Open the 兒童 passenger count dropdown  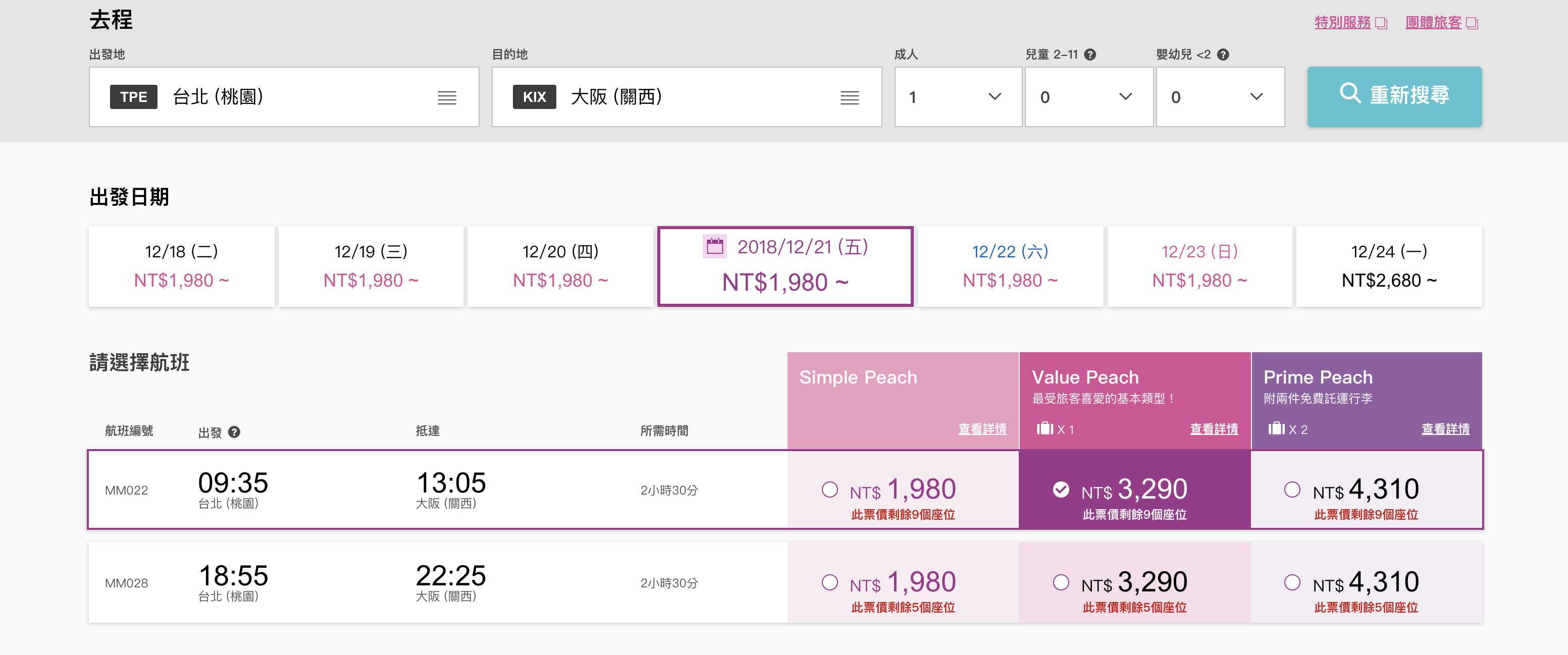[1089, 97]
